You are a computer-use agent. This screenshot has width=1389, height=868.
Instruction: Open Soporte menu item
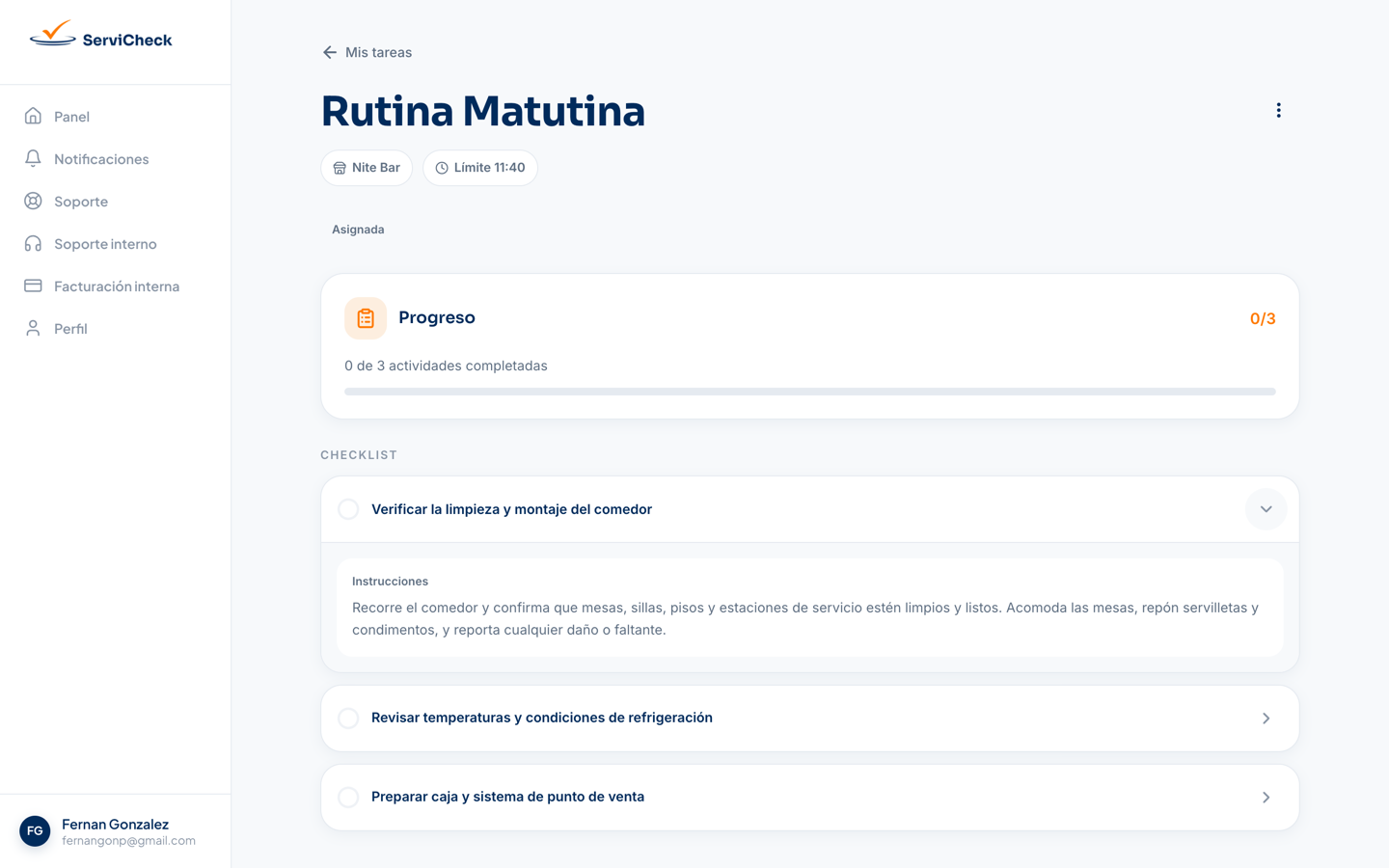point(115,201)
